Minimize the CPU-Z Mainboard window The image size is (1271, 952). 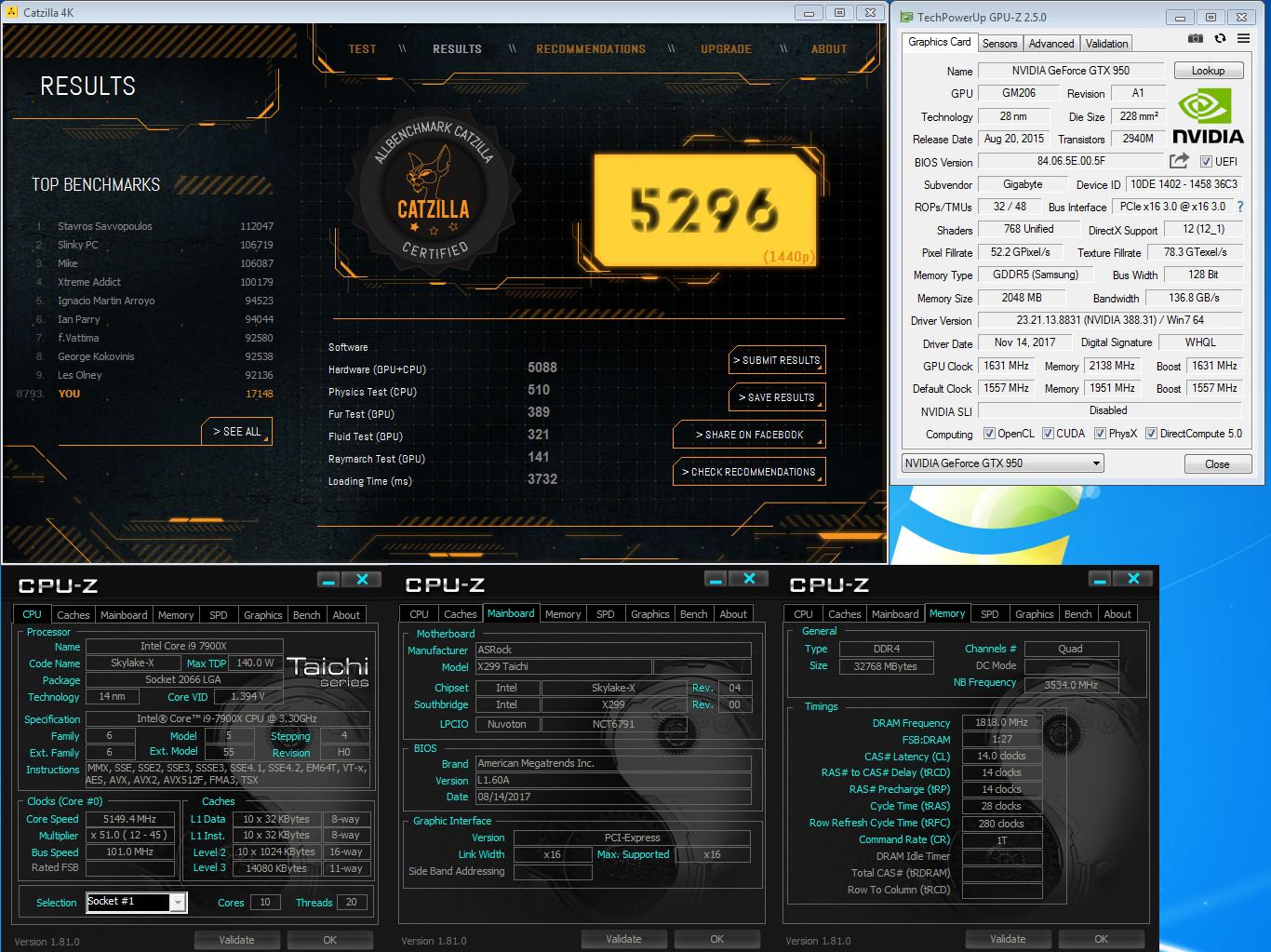tap(716, 580)
